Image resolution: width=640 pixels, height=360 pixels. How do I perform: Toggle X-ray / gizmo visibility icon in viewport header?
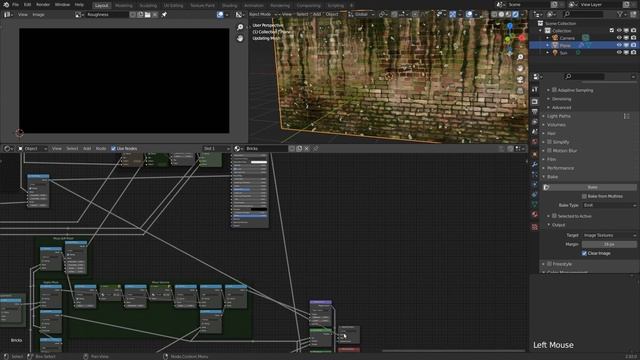pos(453,14)
